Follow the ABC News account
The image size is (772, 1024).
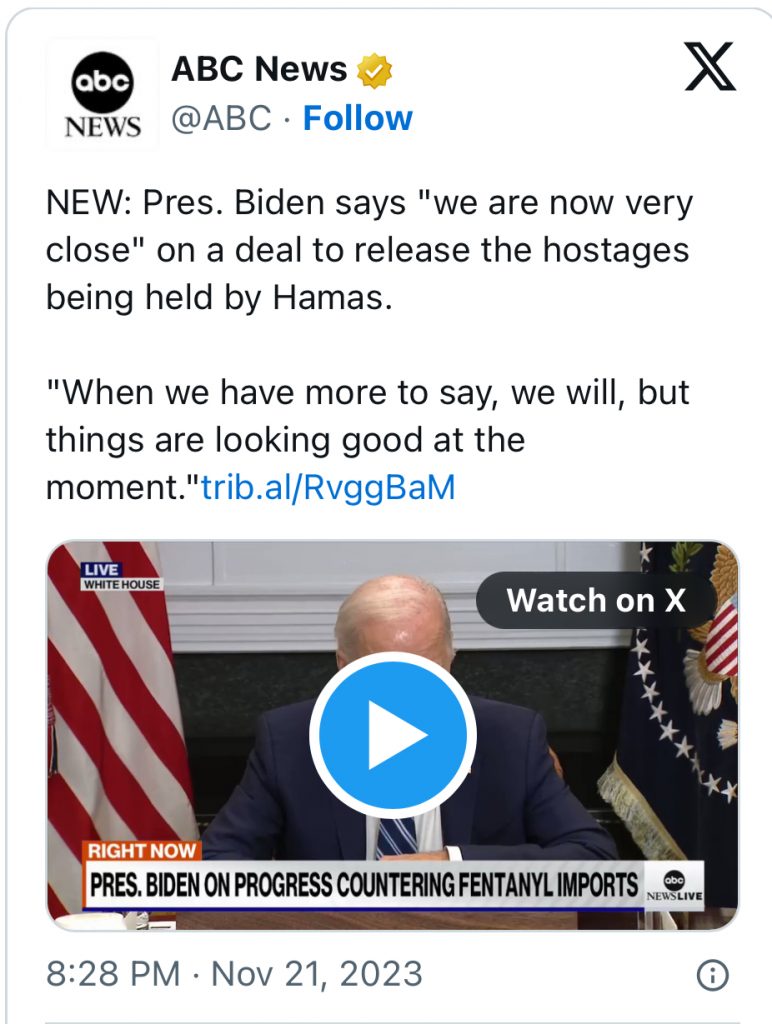(x=357, y=118)
